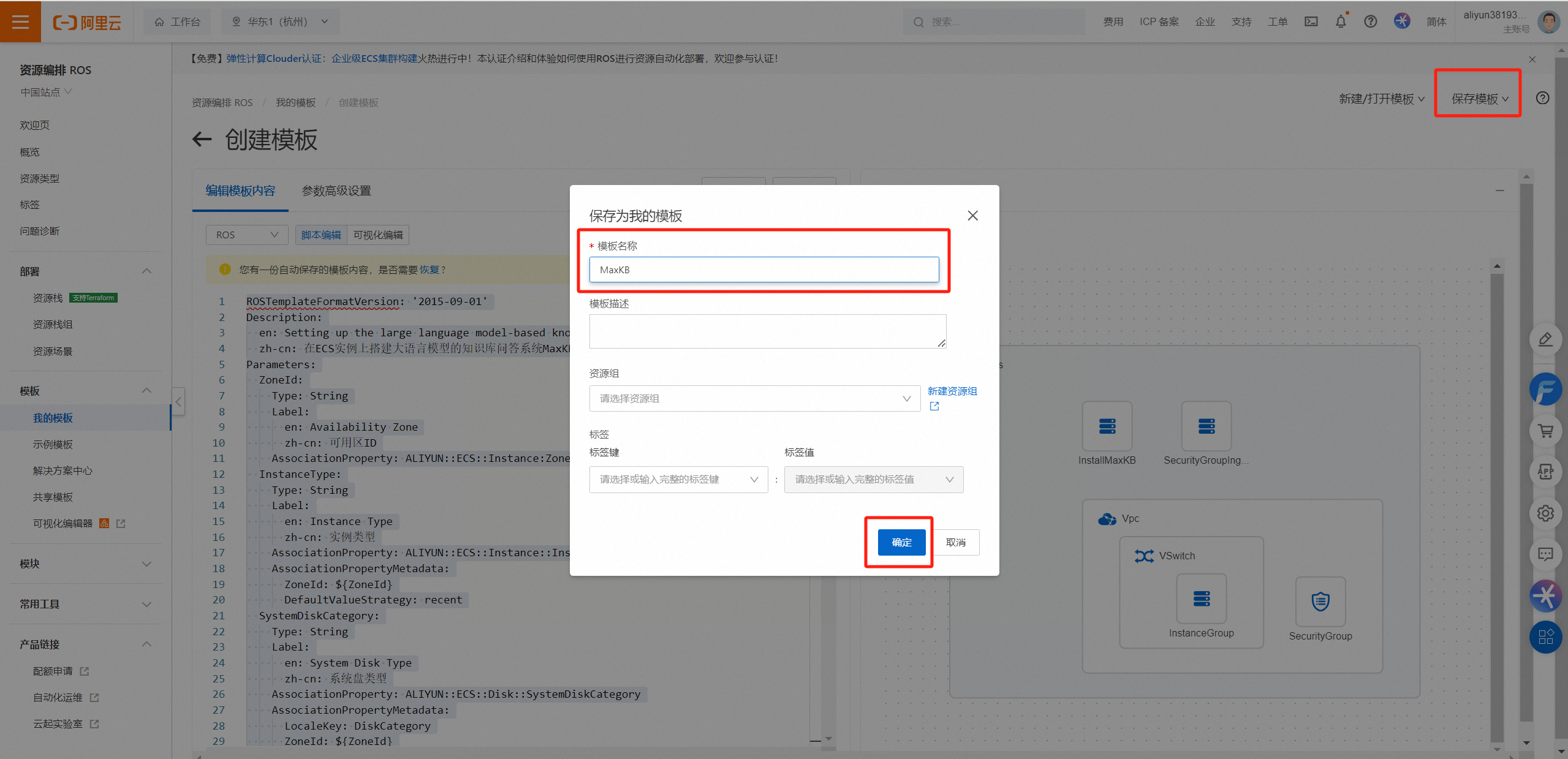Expand the 常用工具 sidebar section
The height and width of the screenshot is (759, 1568).
point(146,605)
